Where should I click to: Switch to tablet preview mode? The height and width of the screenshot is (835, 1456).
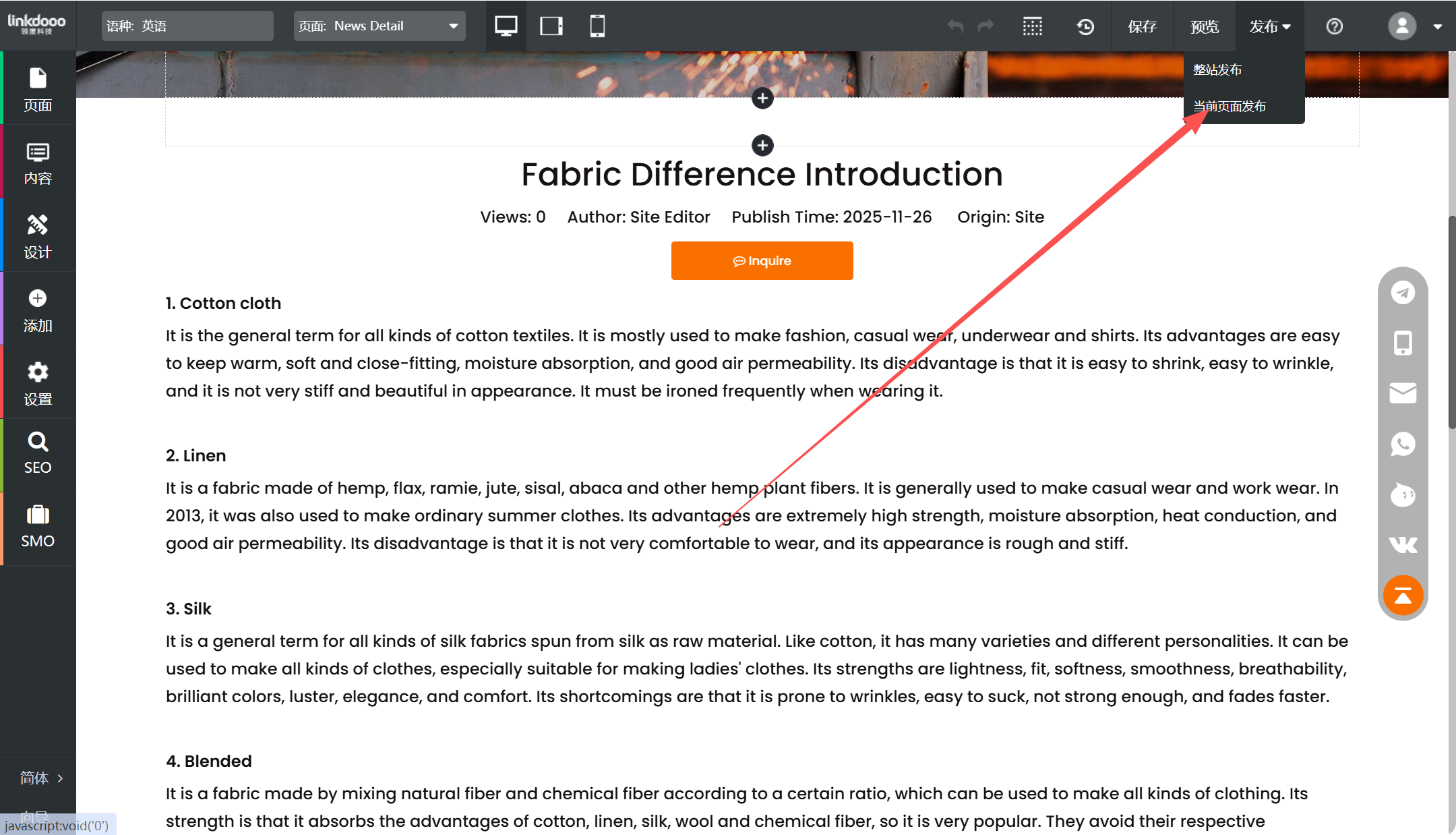point(551,26)
